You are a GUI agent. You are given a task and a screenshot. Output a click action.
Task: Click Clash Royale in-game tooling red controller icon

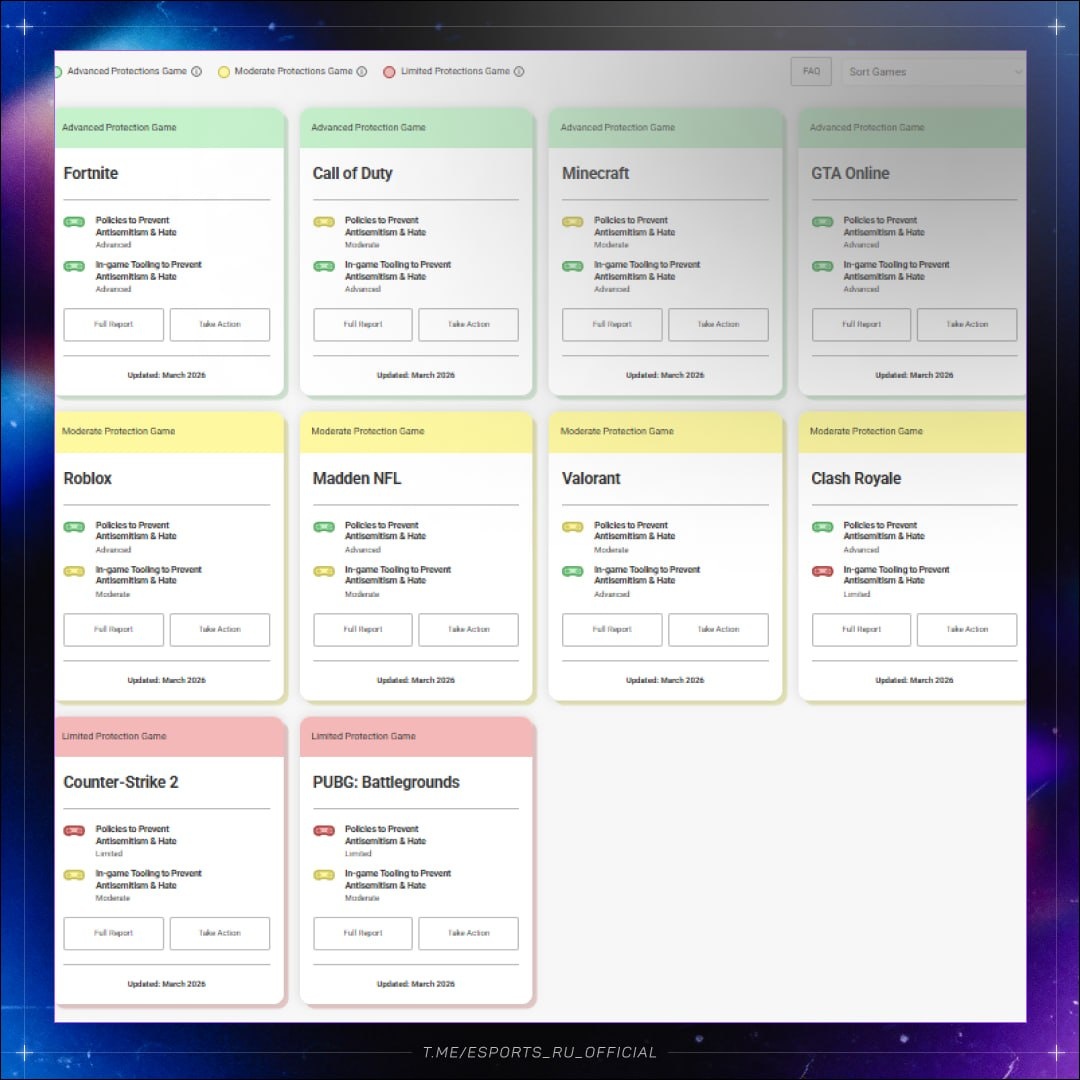(x=822, y=571)
